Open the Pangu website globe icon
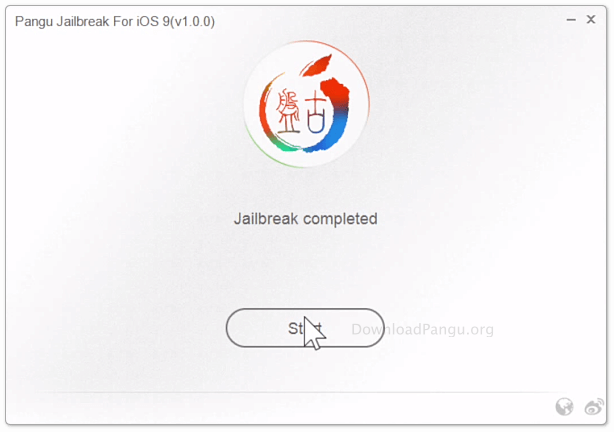Screen dimensions: 614x432 (x=564, y=407)
